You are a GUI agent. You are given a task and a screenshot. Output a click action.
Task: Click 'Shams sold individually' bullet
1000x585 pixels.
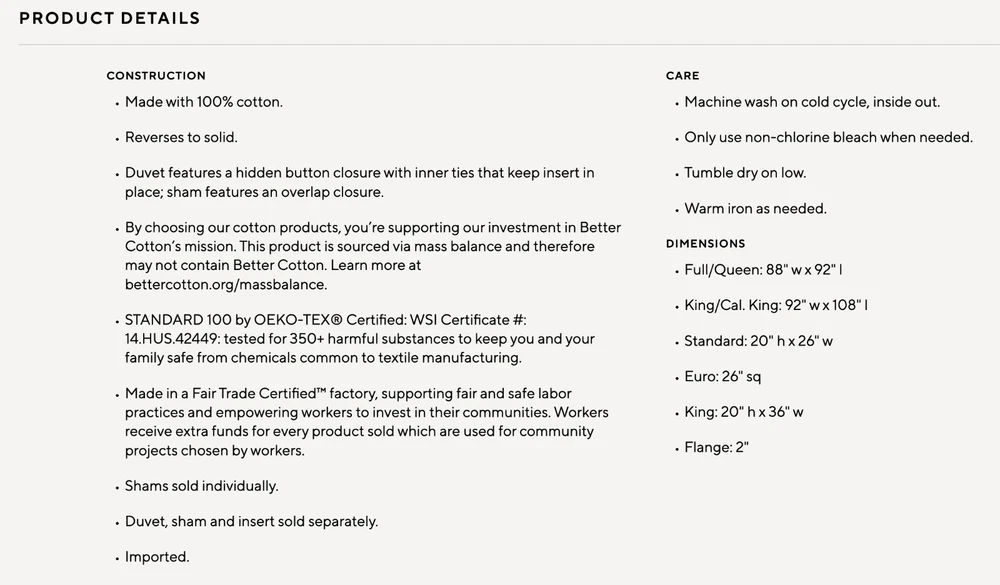tap(201, 486)
